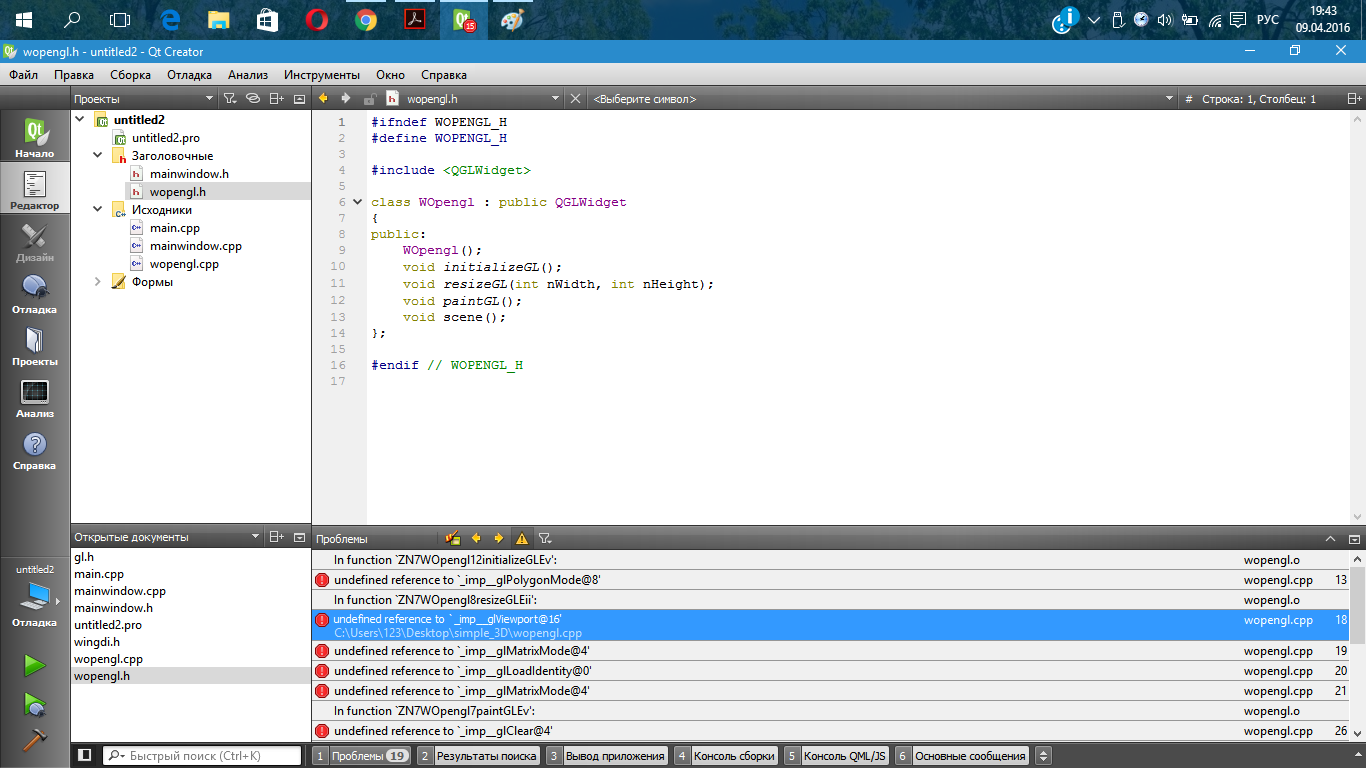
Task: Build project with the hammer icon
Action: click(35, 739)
